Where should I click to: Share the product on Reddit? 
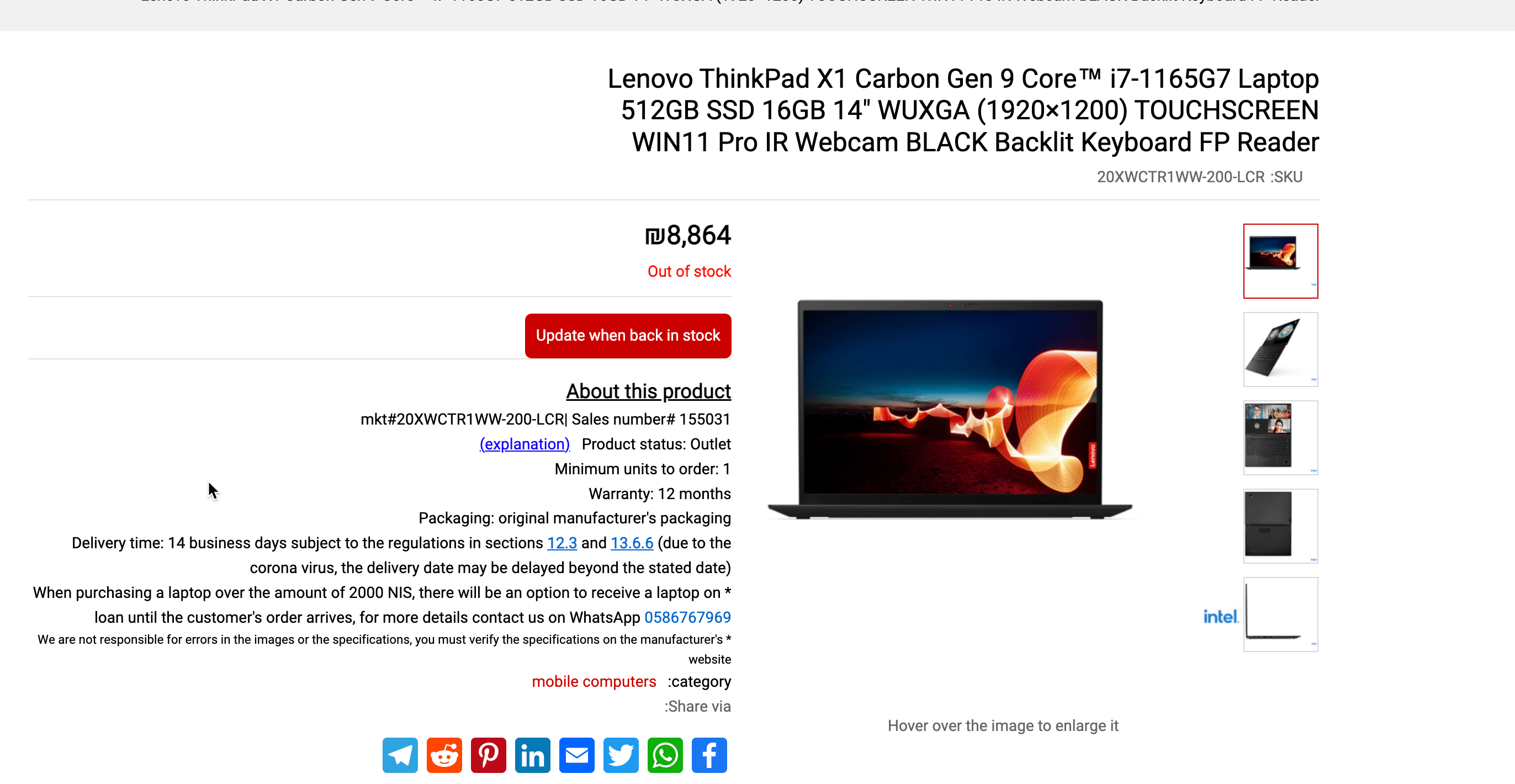click(444, 755)
